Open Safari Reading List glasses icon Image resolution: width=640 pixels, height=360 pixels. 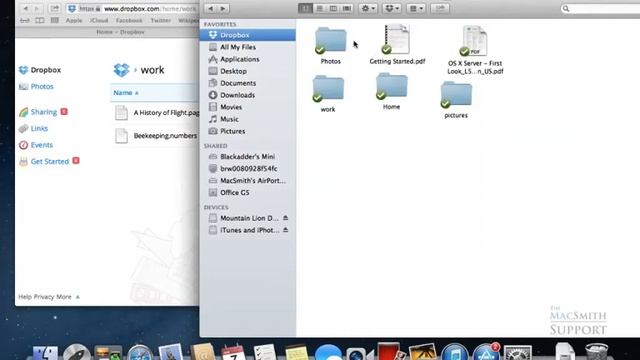25,20
